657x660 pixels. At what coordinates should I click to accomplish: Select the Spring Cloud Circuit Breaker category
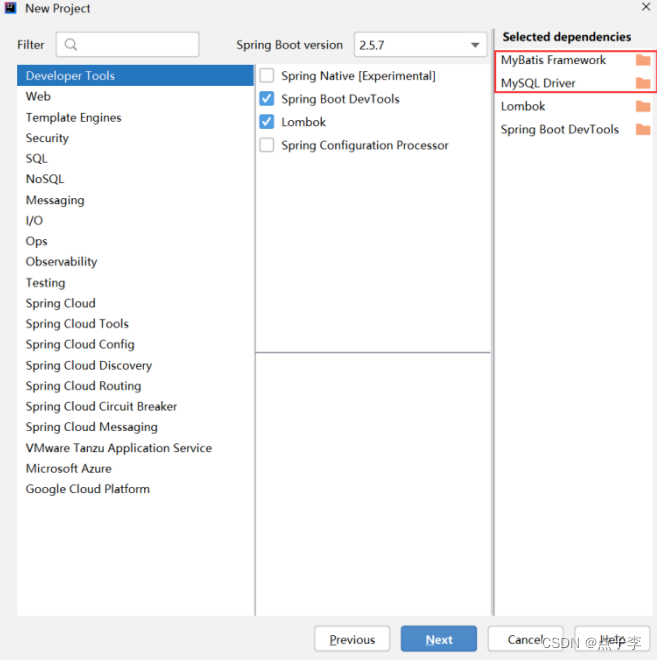click(x=135, y=406)
